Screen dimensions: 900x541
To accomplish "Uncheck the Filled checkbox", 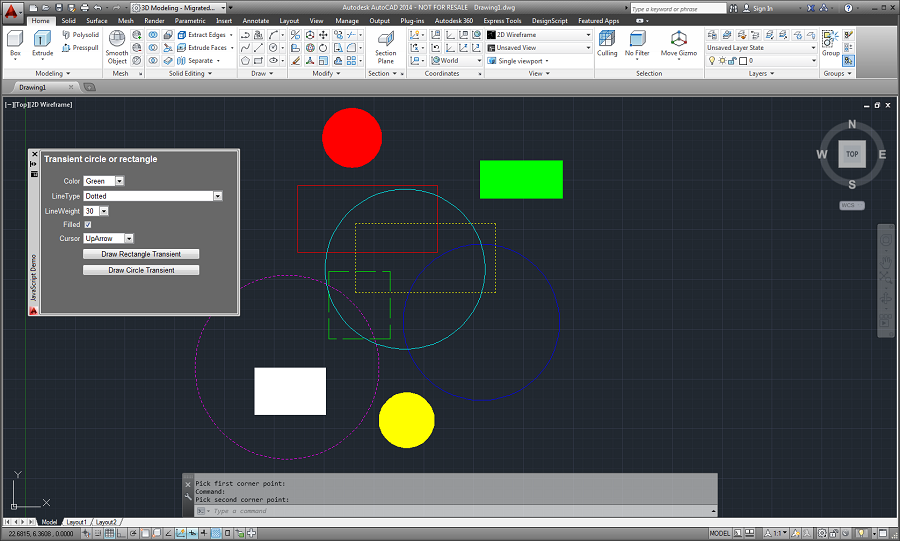I will (88, 224).
